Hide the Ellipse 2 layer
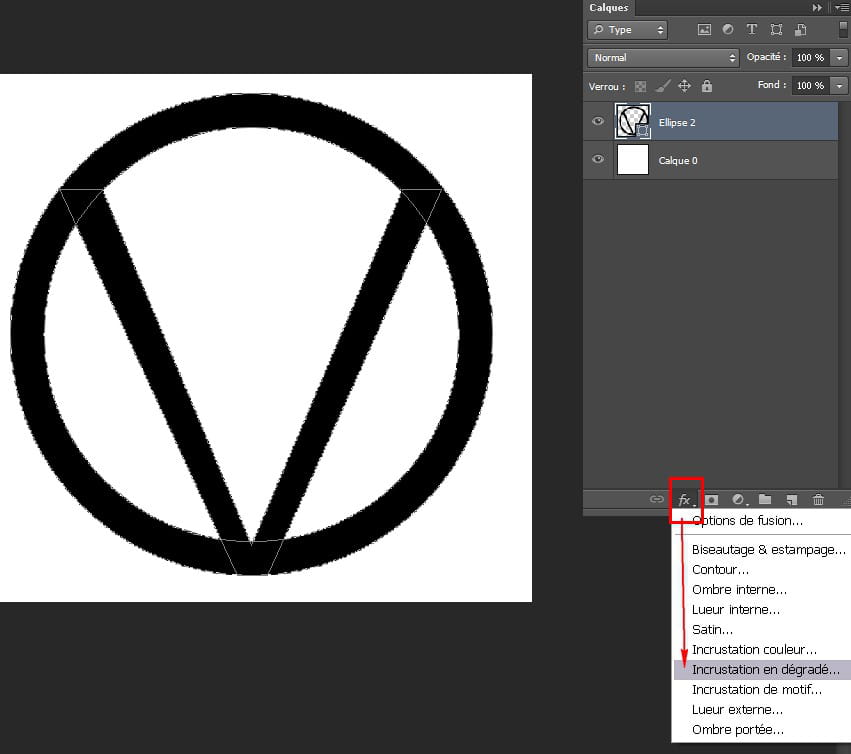 598,121
